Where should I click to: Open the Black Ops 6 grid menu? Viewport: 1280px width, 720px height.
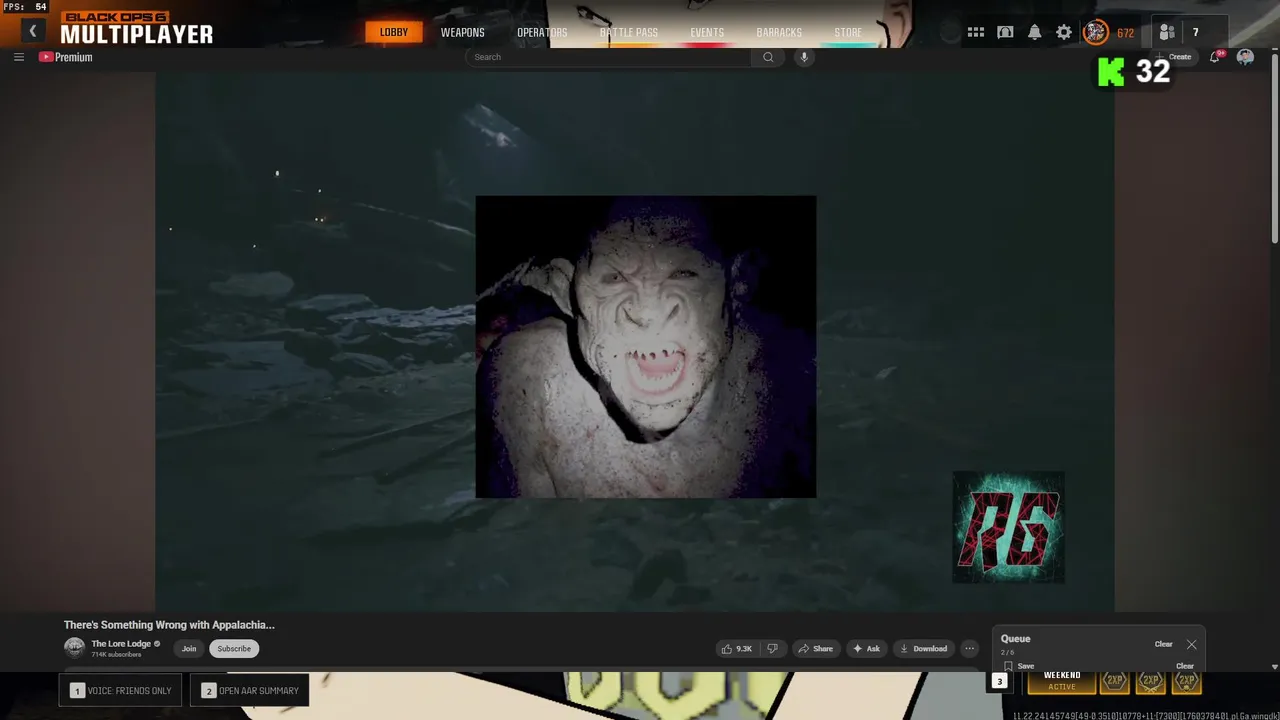[x=976, y=32]
